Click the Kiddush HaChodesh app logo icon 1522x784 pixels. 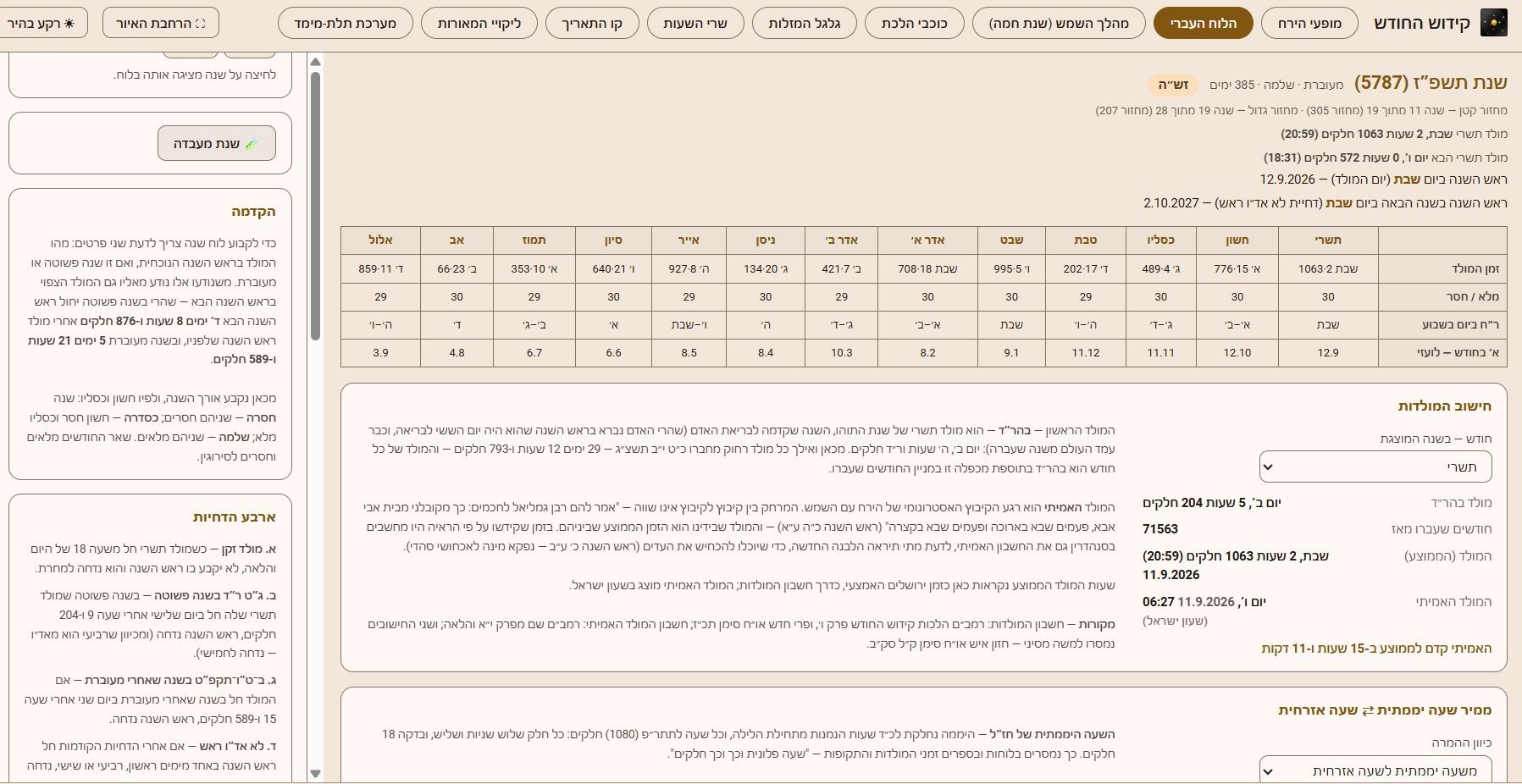pyautogui.click(x=1493, y=23)
